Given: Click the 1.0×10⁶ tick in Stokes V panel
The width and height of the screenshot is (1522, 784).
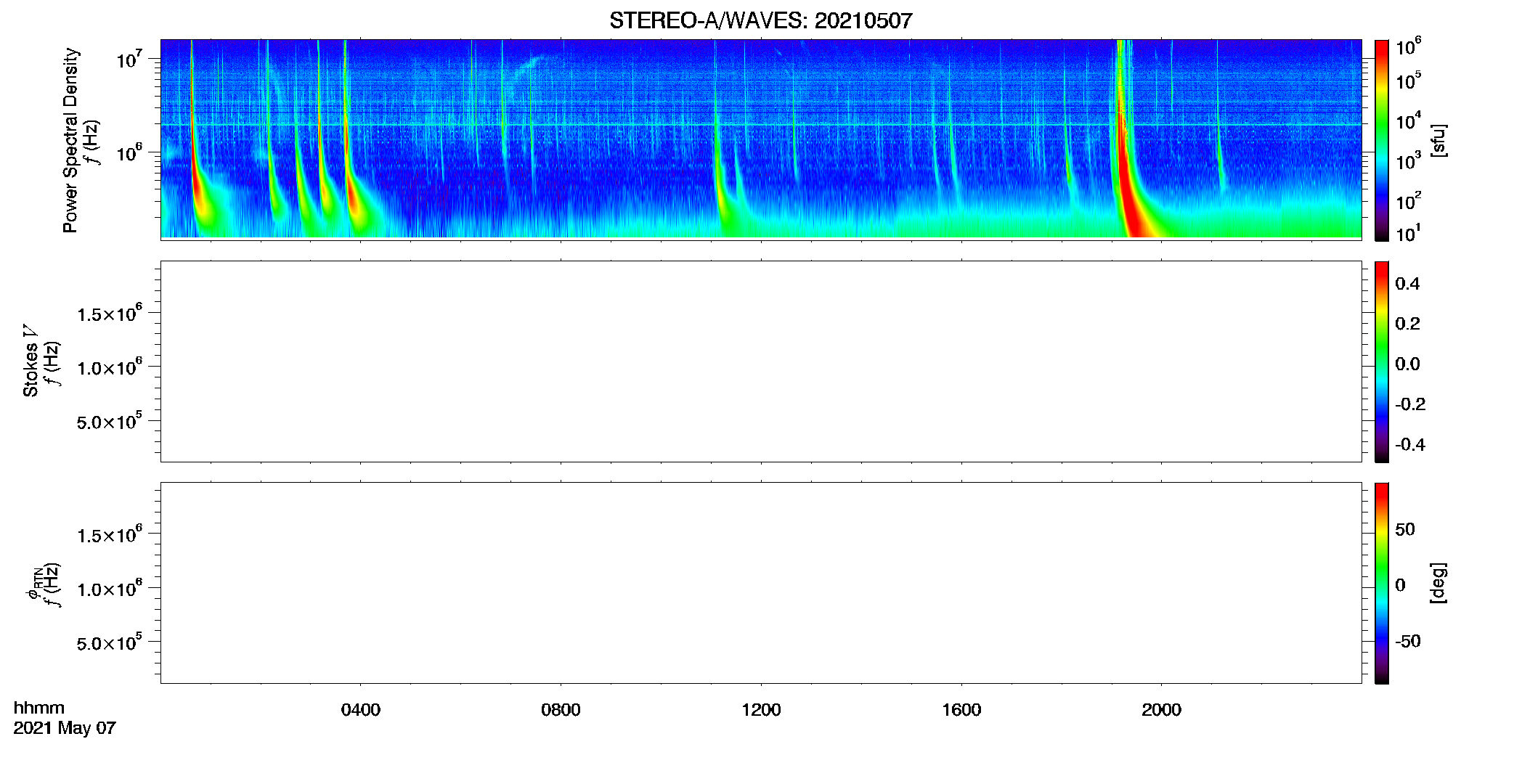Looking at the screenshot, I should click(x=110, y=367).
